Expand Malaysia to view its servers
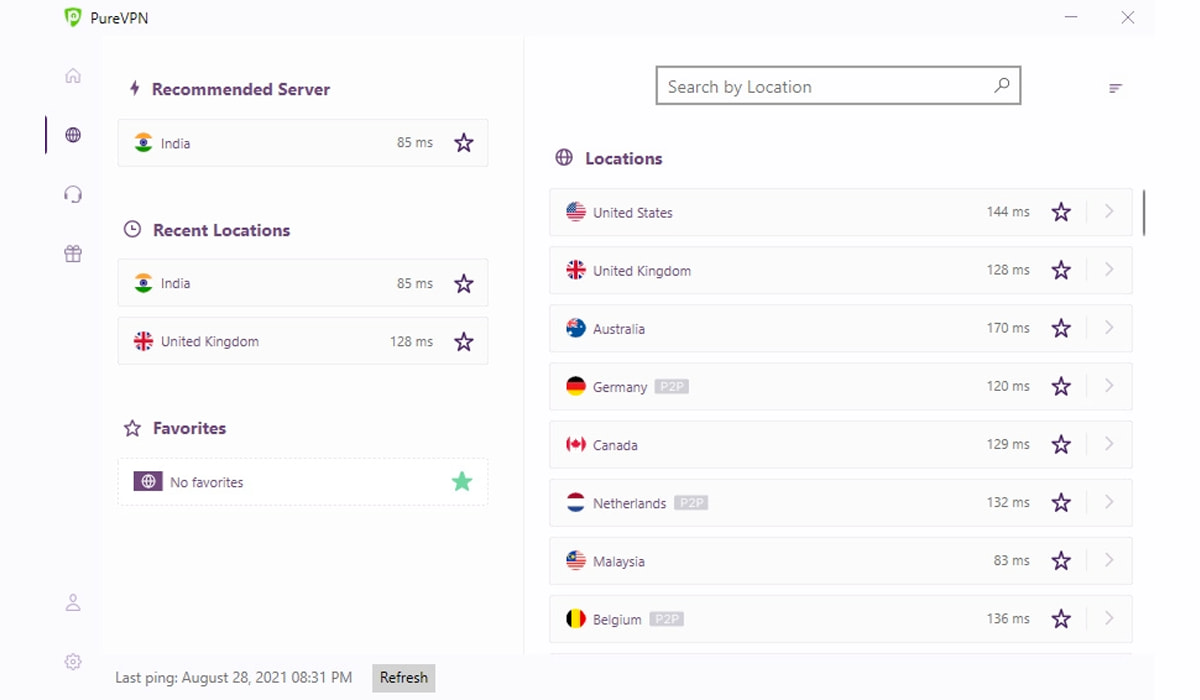Image resolution: width=1200 pixels, height=700 pixels. 1109,560
